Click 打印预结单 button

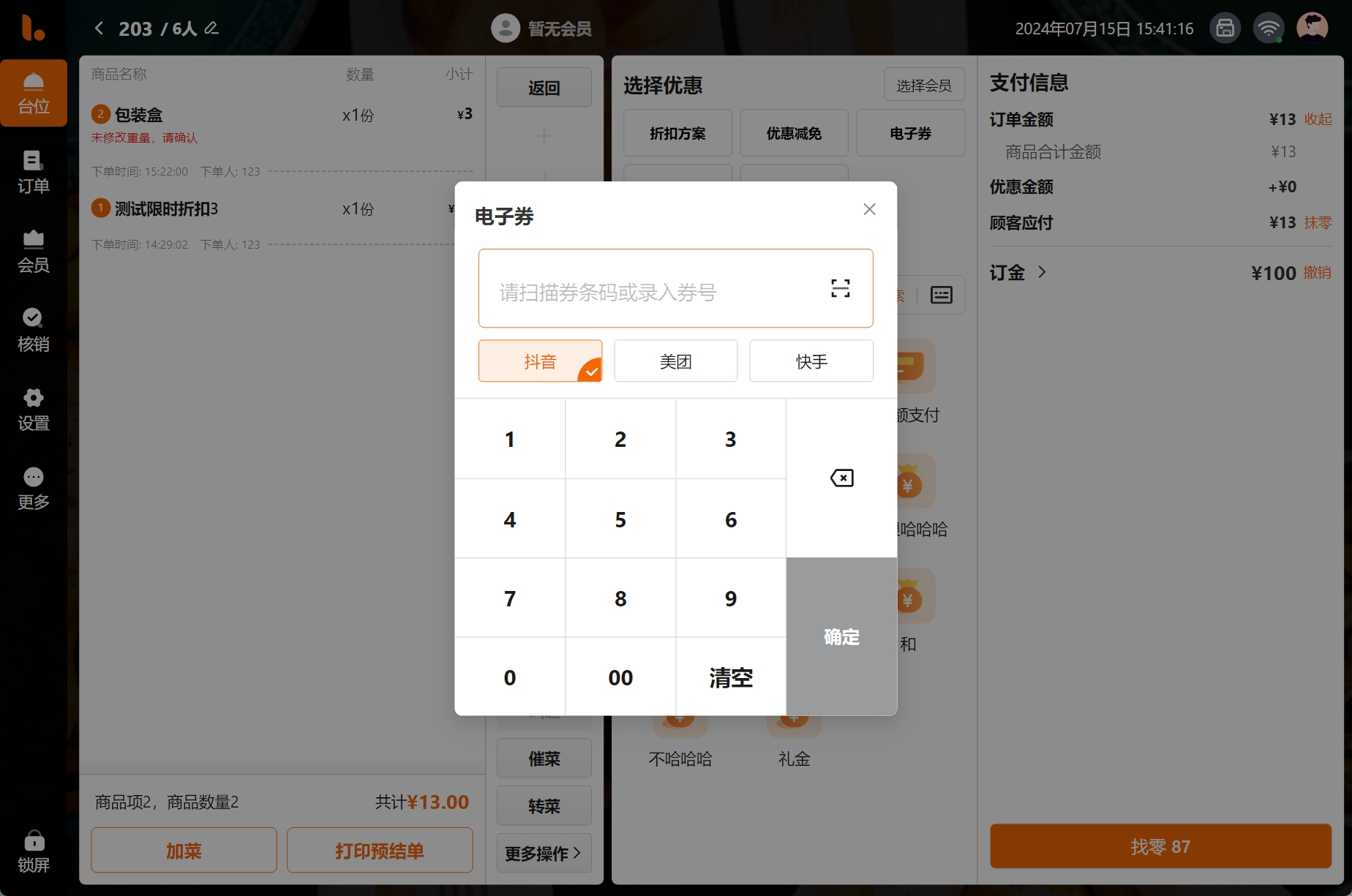click(x=380, y=851)
